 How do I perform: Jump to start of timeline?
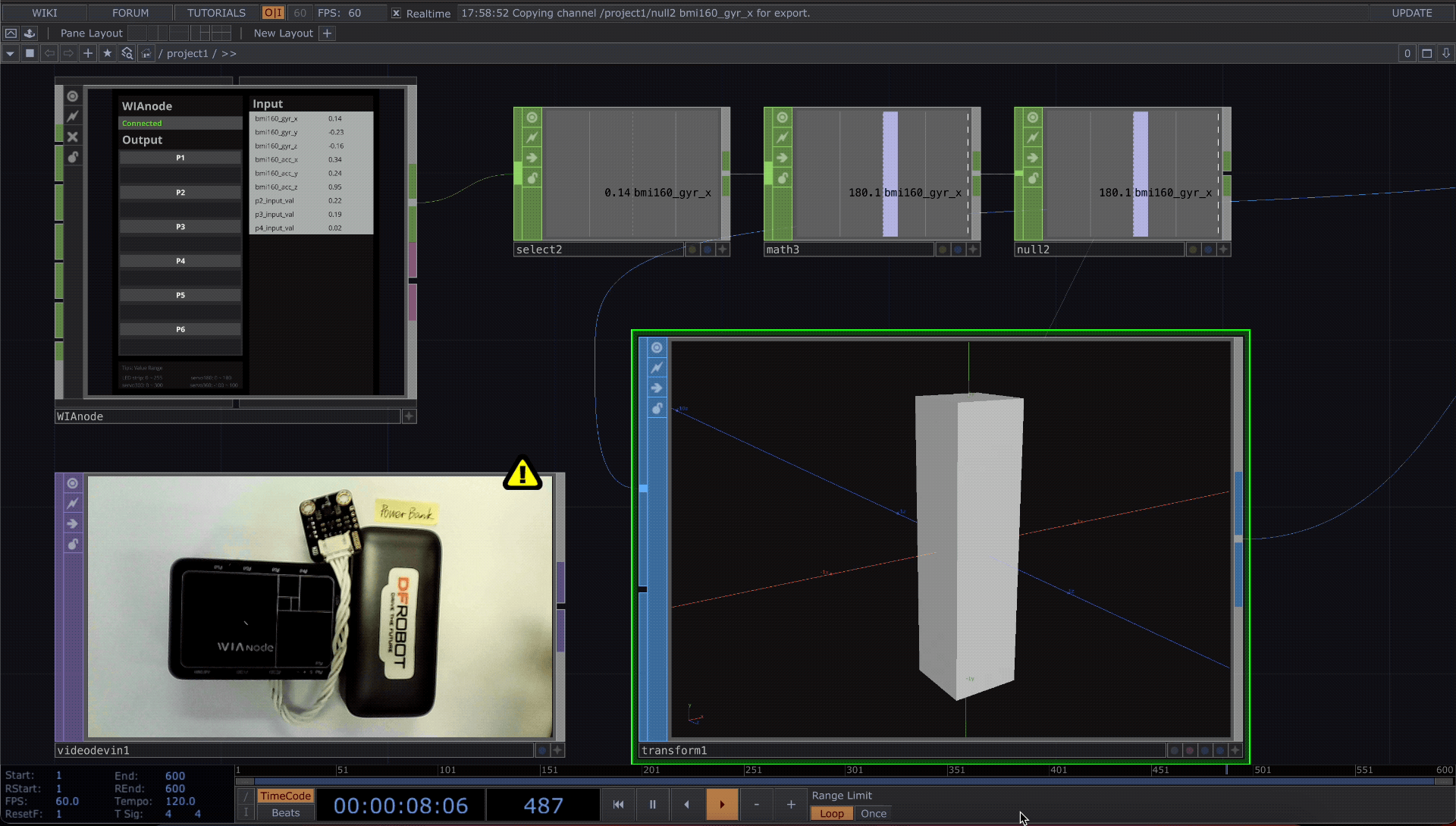[618, 804]
